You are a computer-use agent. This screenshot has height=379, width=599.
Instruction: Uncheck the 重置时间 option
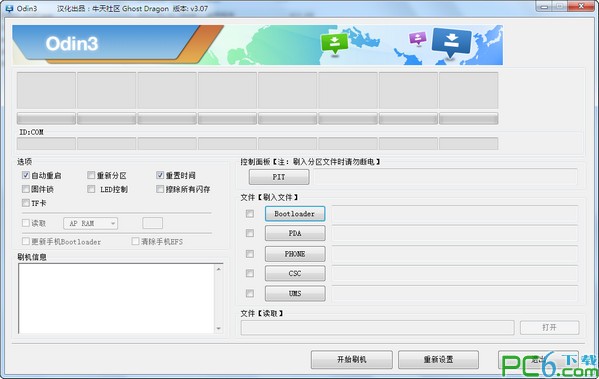160,175
